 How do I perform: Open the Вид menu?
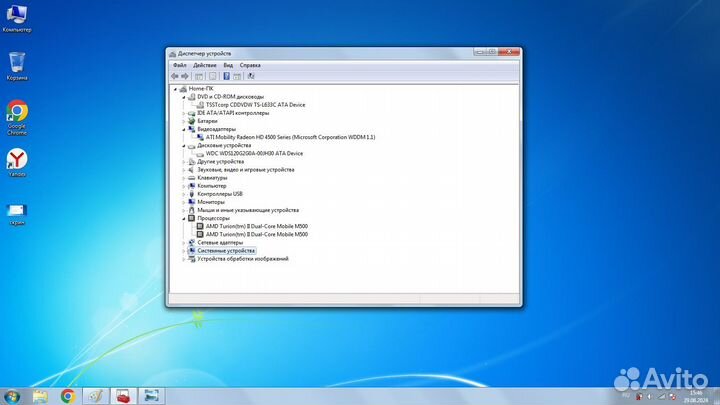click(228, 65)
